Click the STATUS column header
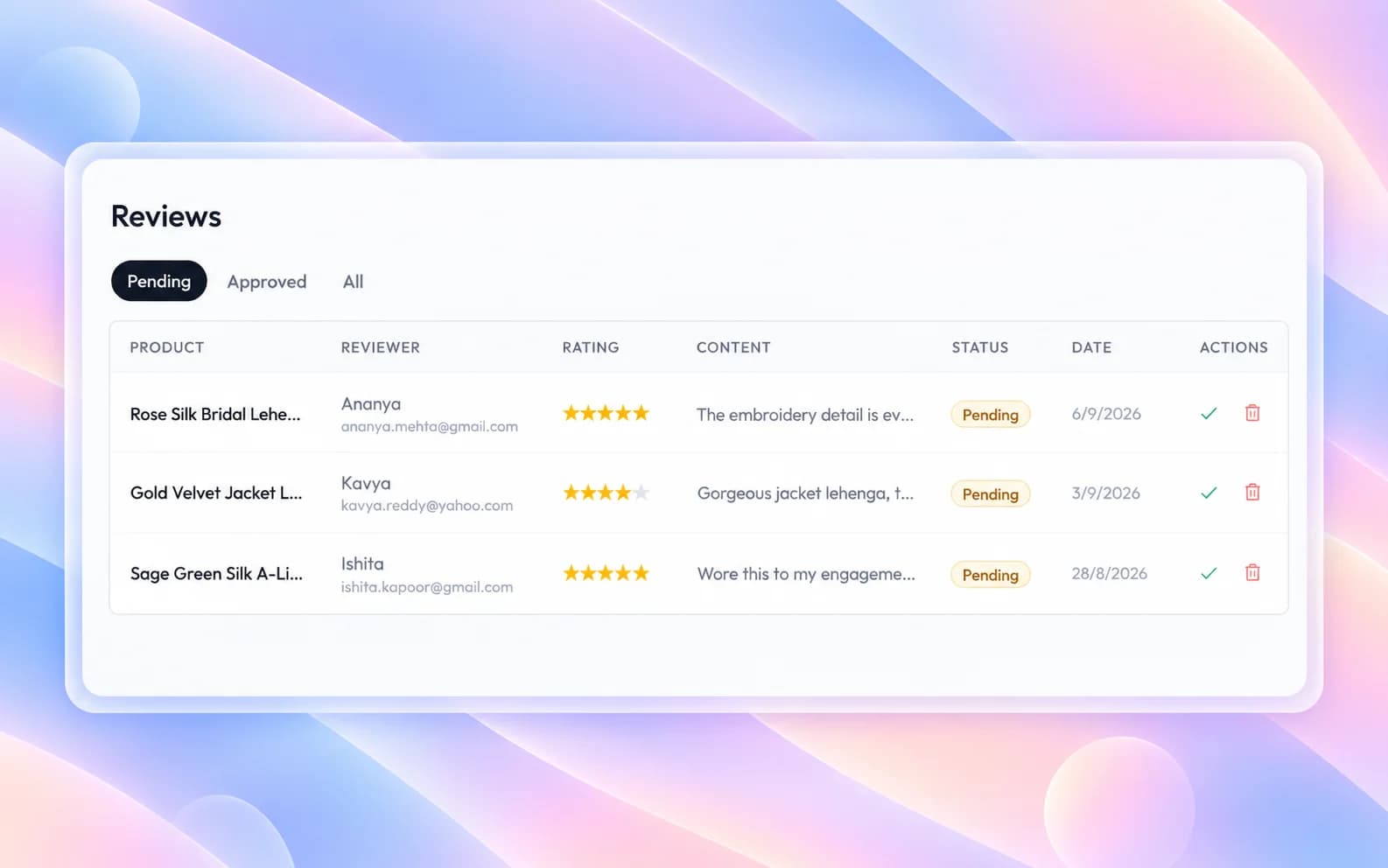The height and width of the screenshot is (868, 1388). tap(980, 347)
